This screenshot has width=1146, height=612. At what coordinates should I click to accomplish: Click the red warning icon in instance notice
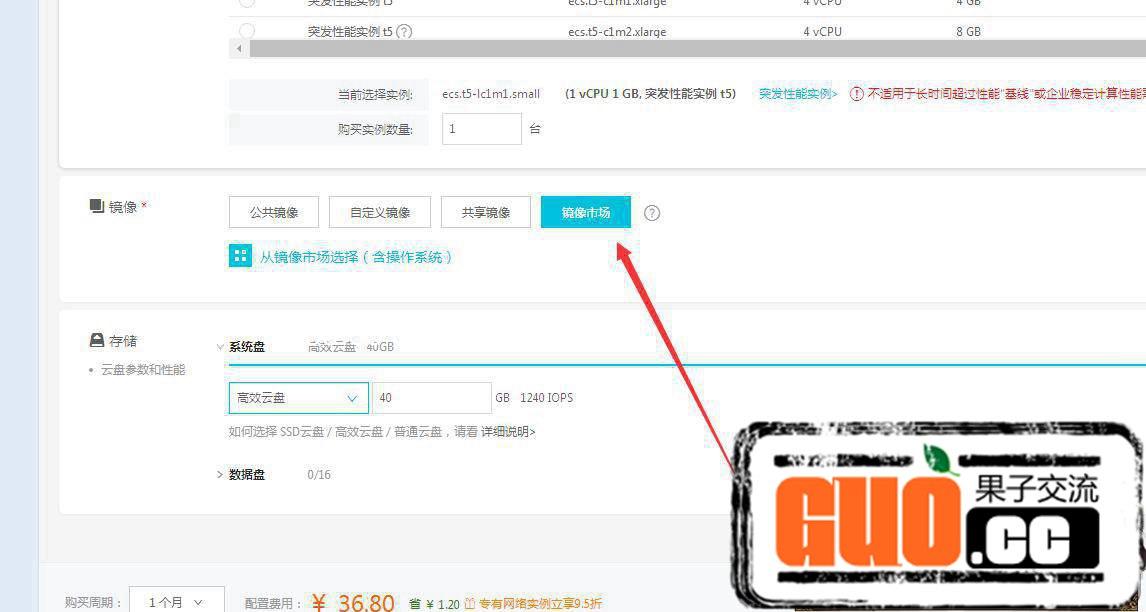(857, 94)
